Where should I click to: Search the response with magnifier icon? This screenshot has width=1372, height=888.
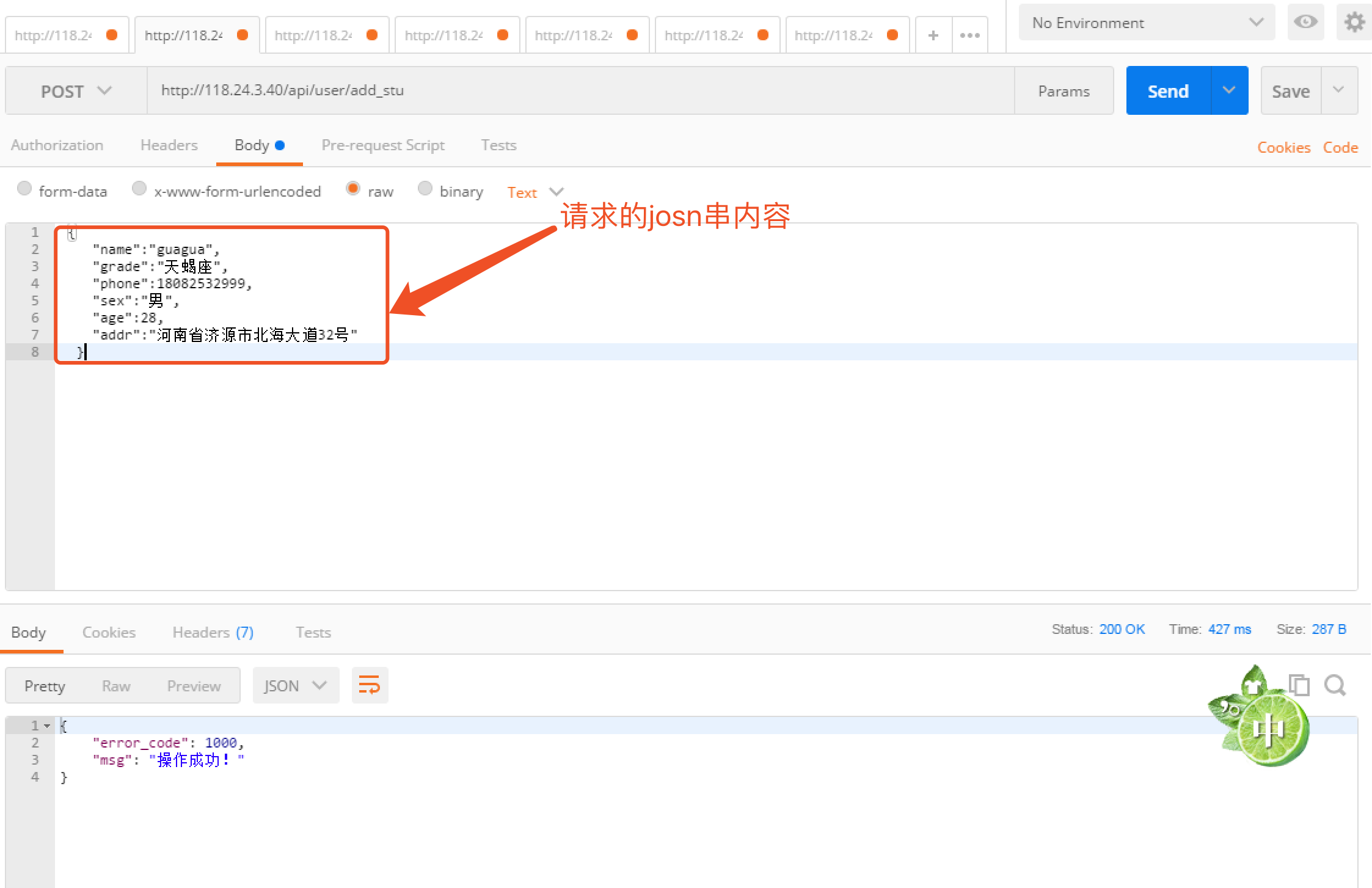point(1335,685)
